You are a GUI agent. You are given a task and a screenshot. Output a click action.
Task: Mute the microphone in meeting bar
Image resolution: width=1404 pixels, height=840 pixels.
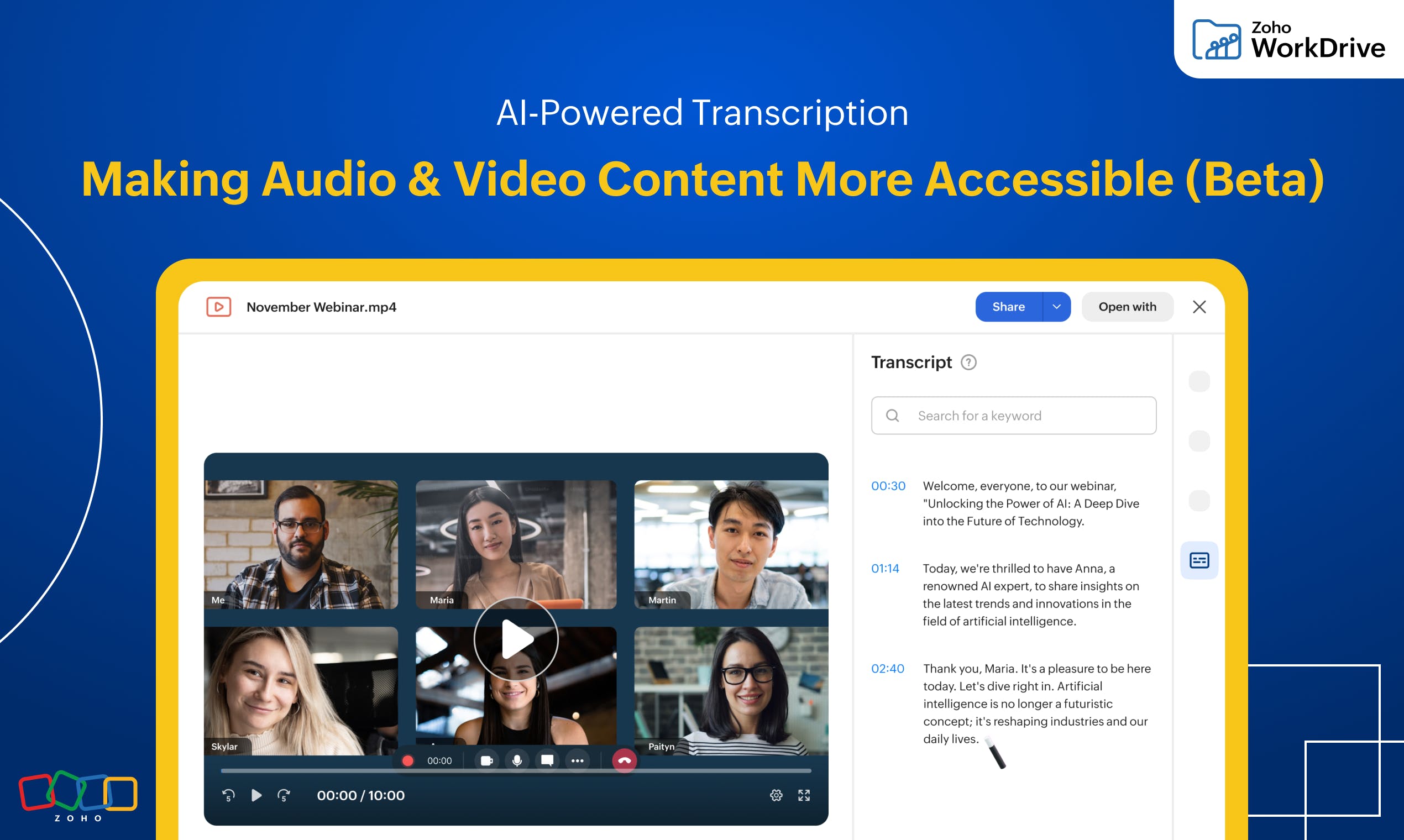517,761
